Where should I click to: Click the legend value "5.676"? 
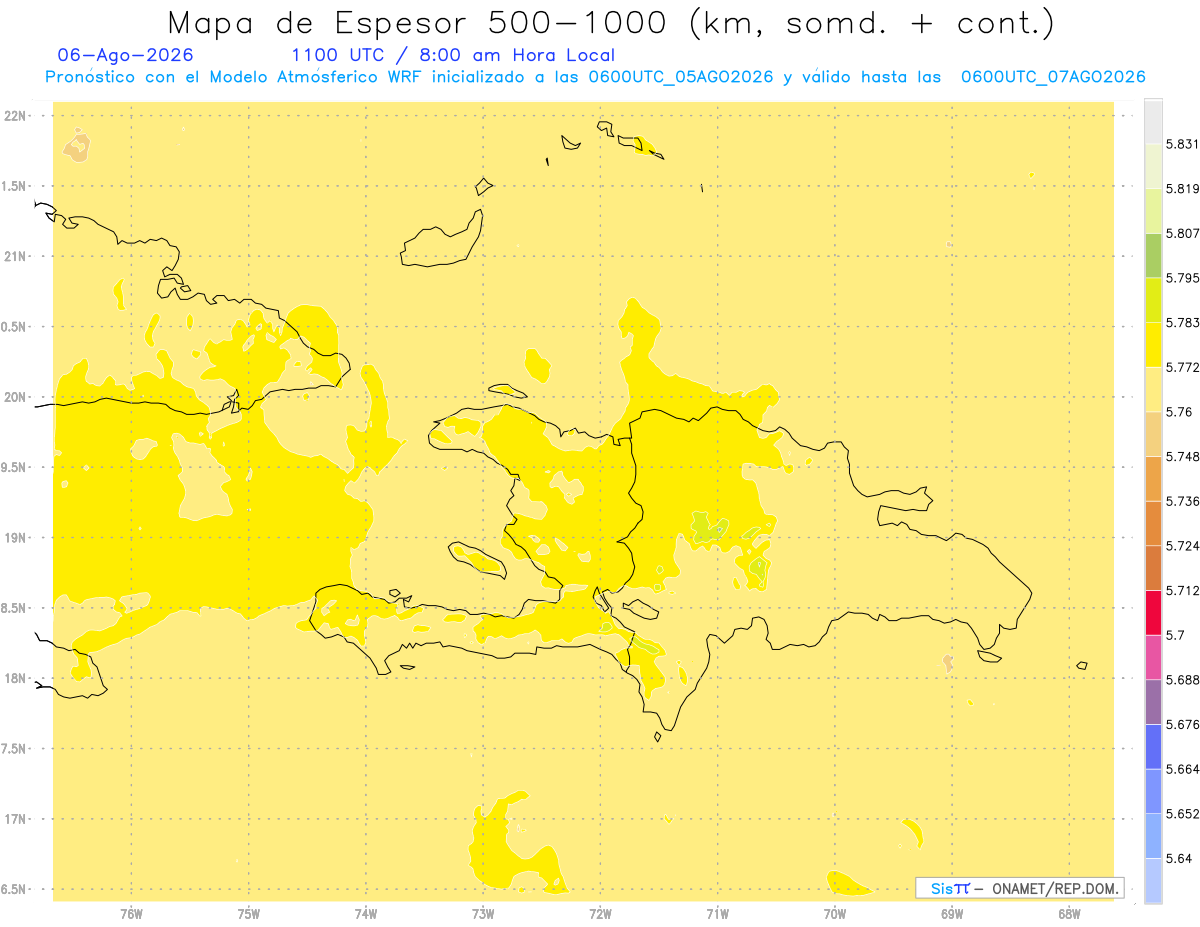pos(1183,724)
